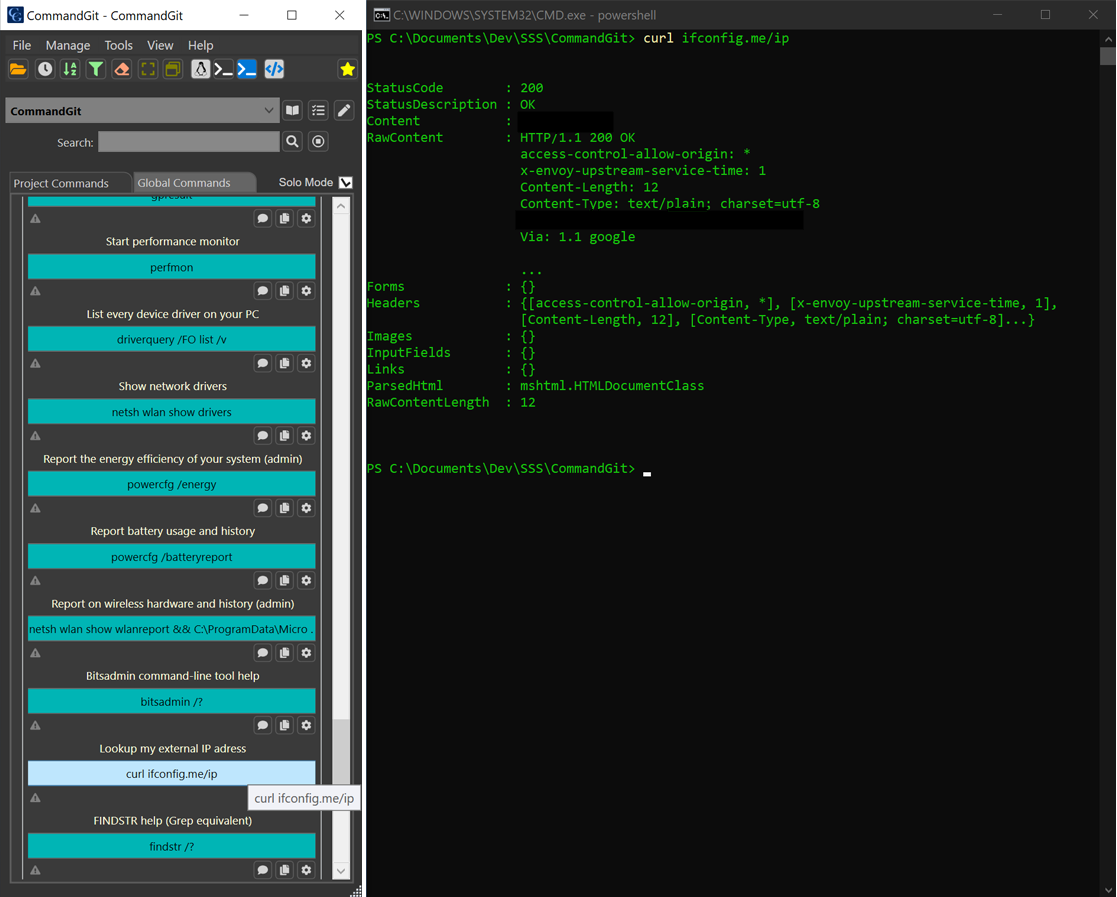Click inside the Search input field
The width and height of the screenshot is (1117, 897).
189,142
